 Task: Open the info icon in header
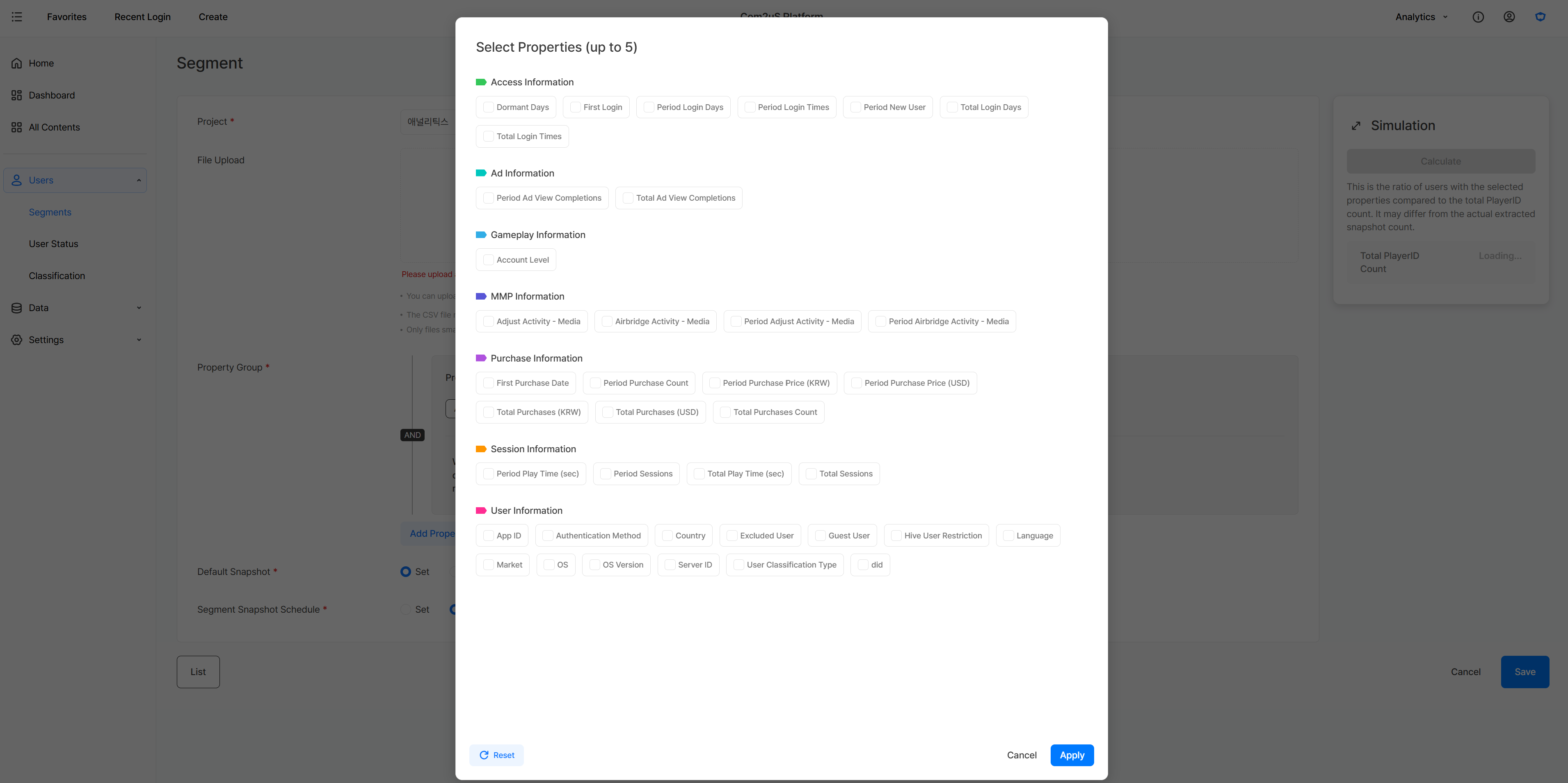1478,17
